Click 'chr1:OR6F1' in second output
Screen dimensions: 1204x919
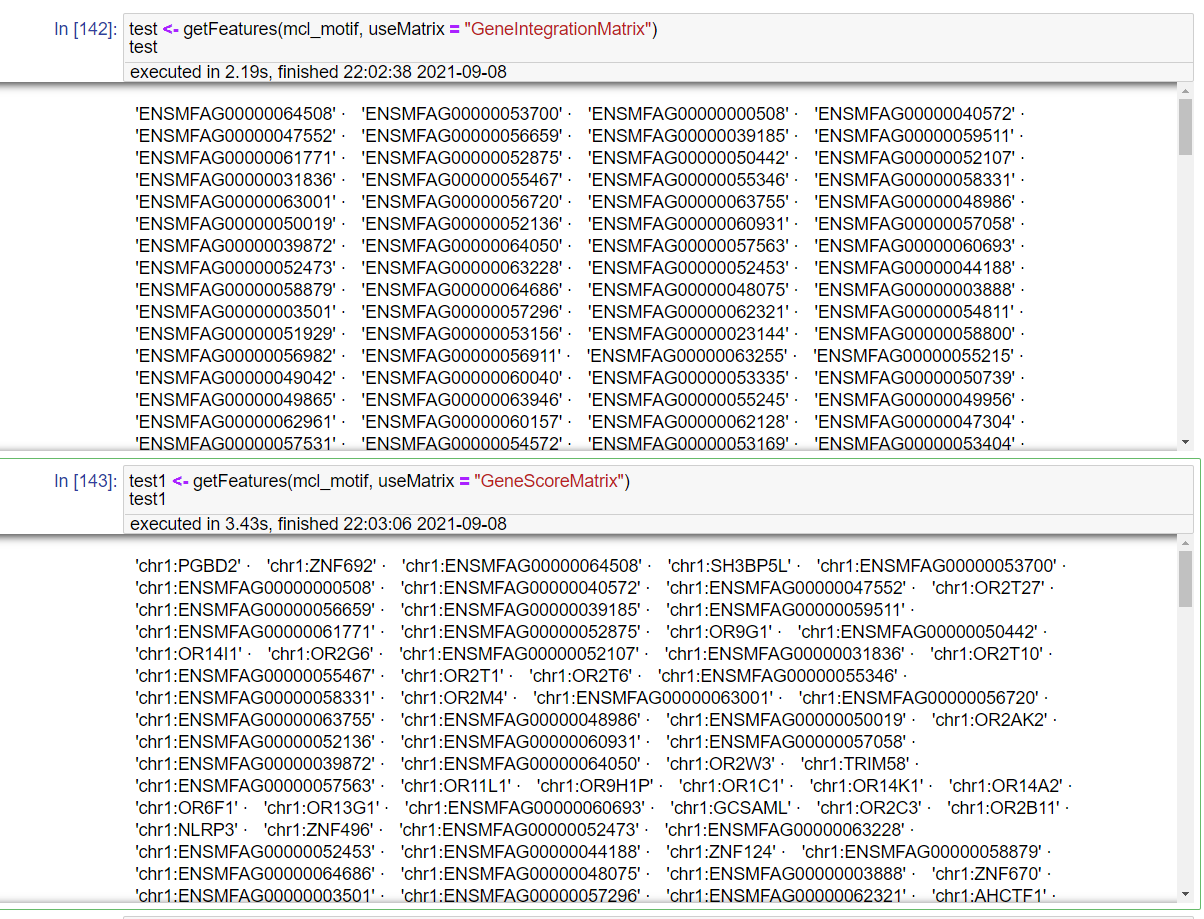187,808
